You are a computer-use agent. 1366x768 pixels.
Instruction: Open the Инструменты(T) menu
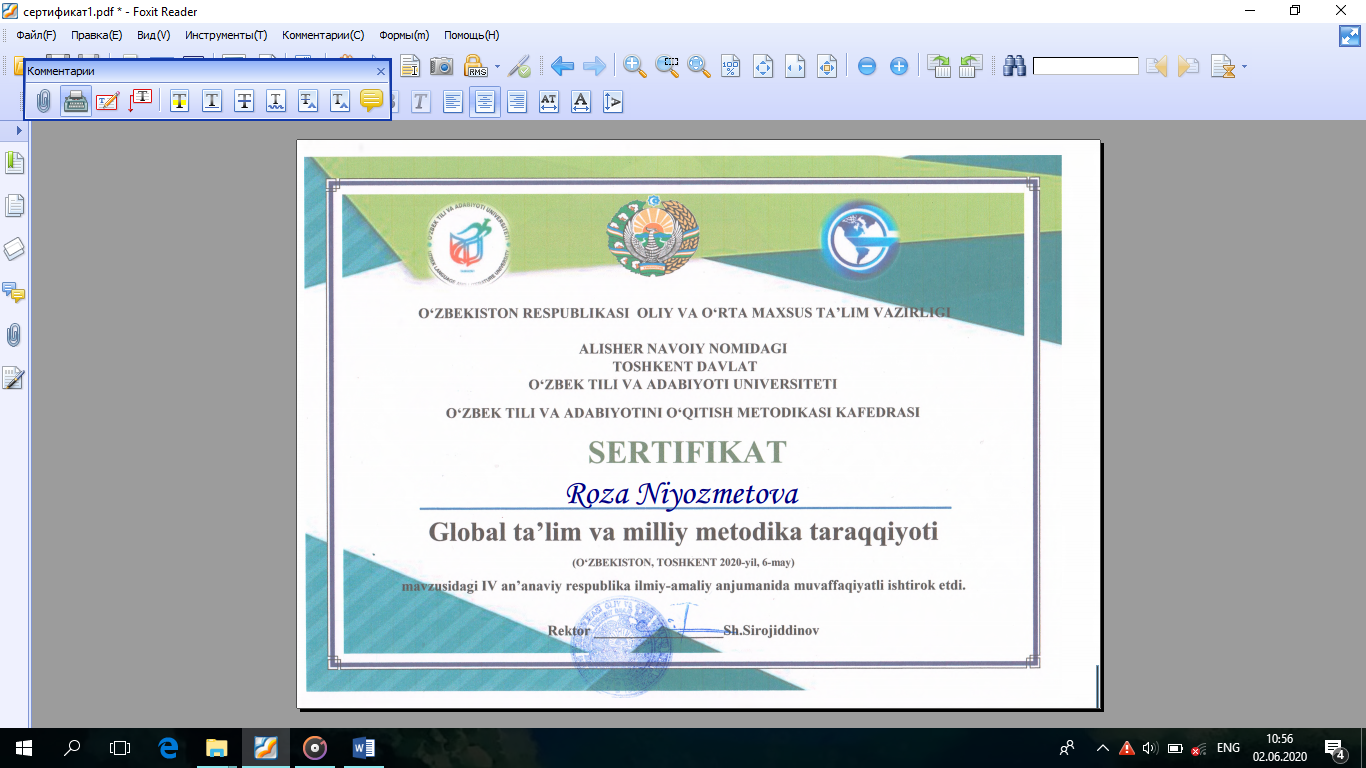coord(226,35)
